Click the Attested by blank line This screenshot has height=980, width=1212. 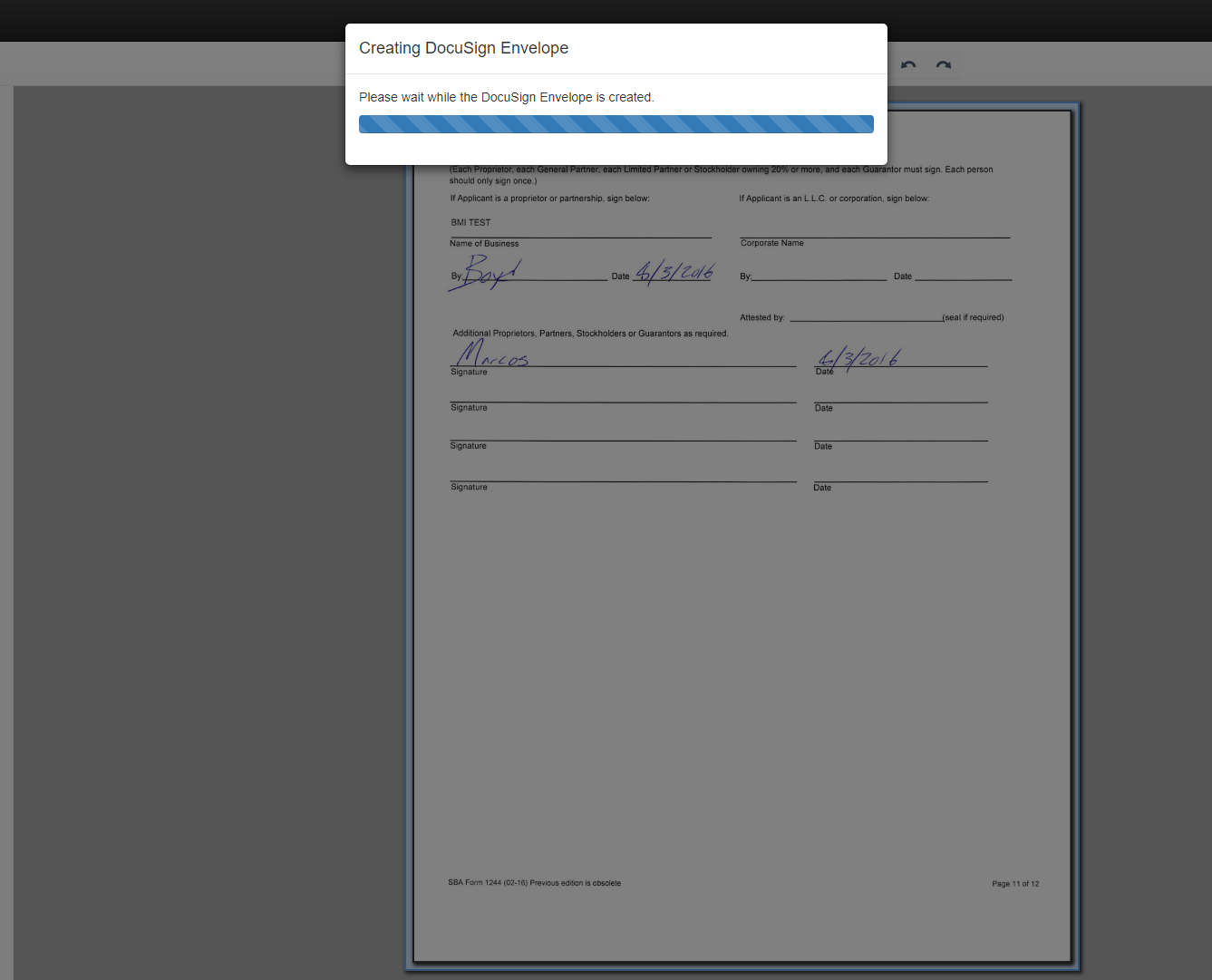[x=866, y=316]
